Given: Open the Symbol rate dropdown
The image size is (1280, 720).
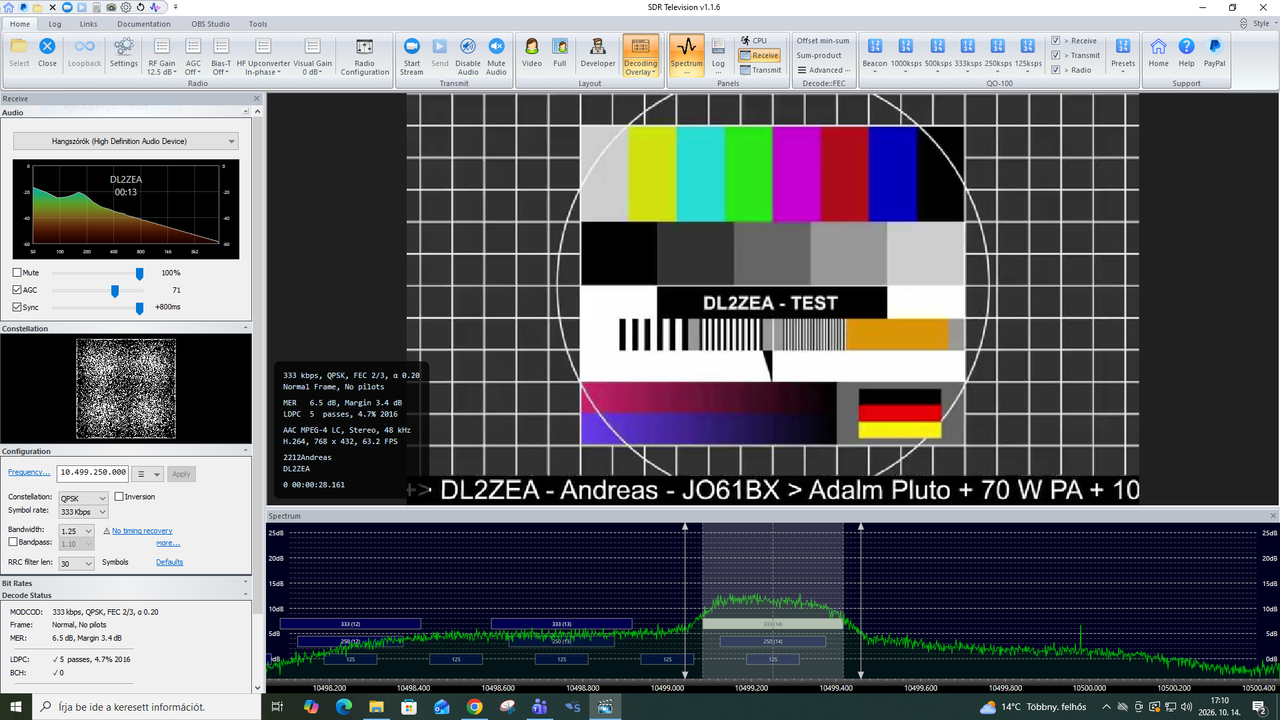Looking at the screenshot, I should pos(83,512).
